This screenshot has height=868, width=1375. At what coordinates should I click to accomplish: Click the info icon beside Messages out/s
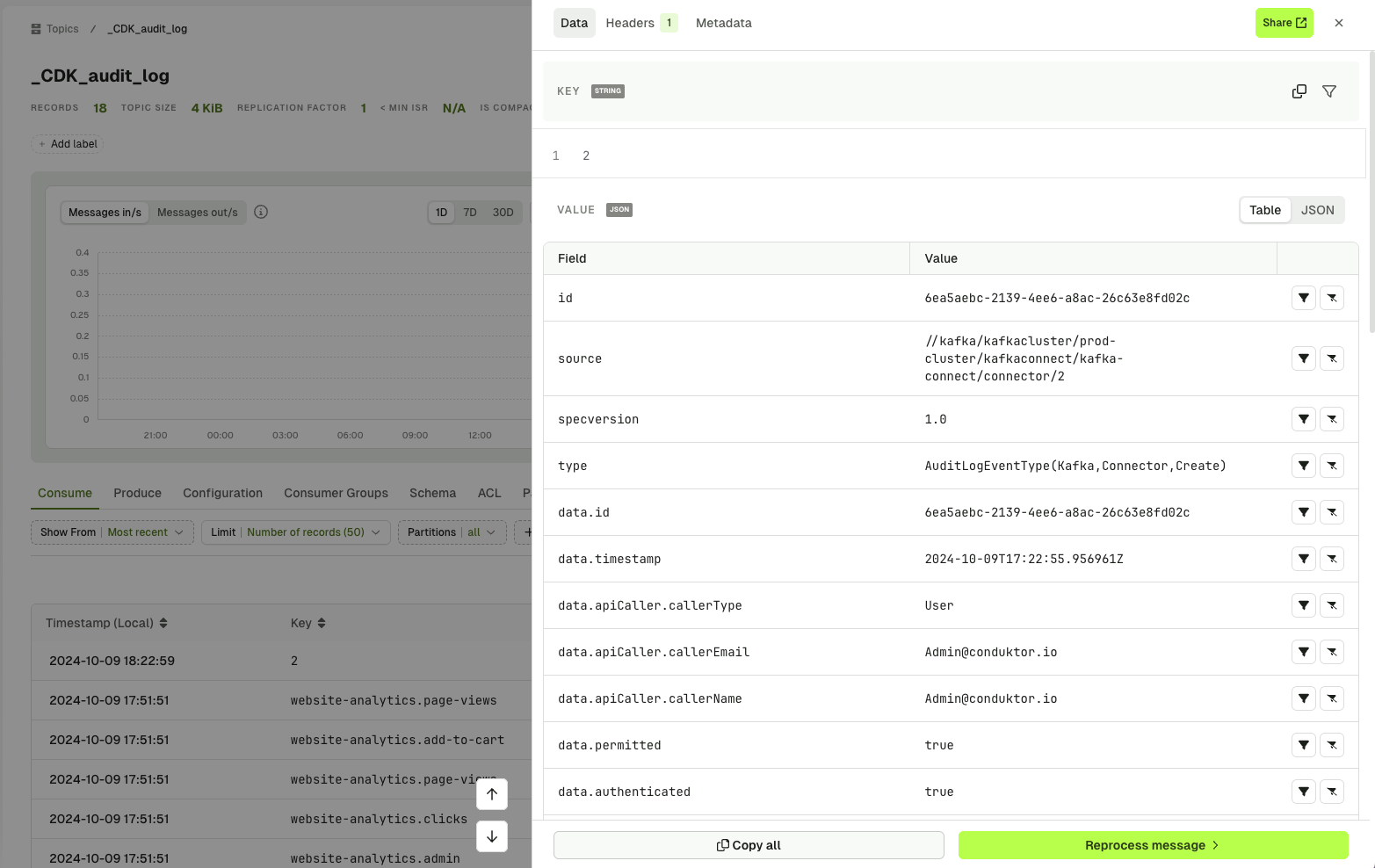[261, 212]
